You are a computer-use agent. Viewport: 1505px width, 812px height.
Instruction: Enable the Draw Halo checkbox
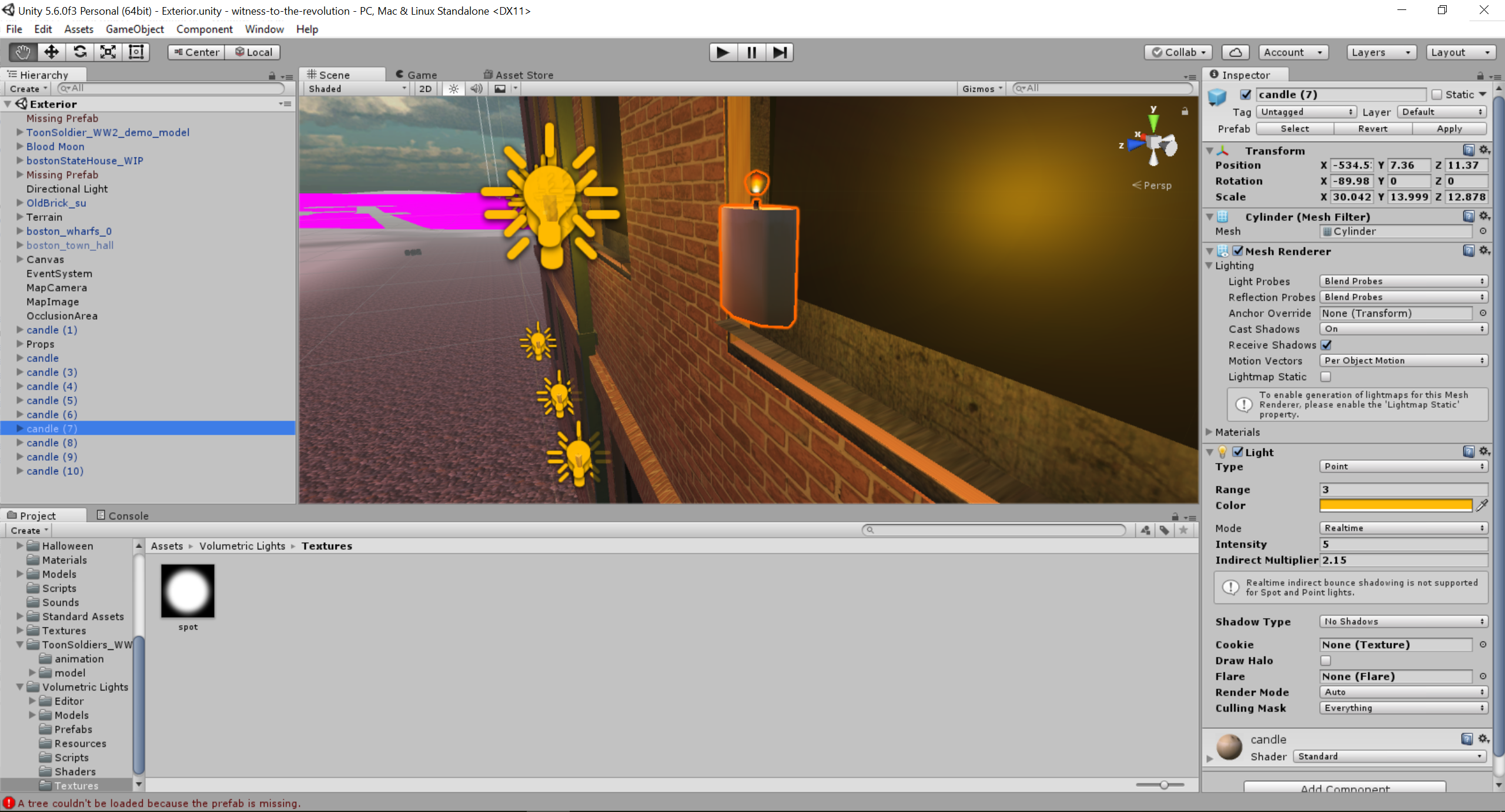[1326, 660]
